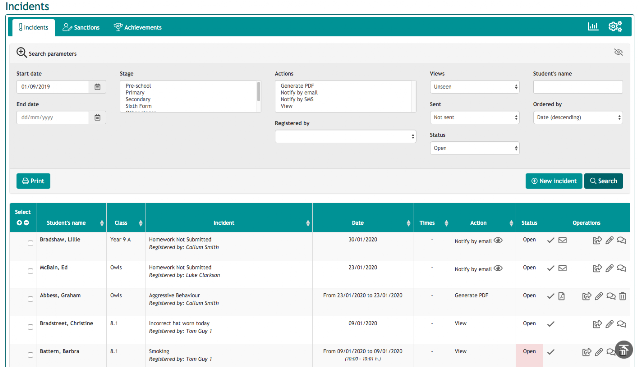This screenshot has height=367, width=640.
Task: Open the Ordered by dropdown
Action: (x=578, y=118)
